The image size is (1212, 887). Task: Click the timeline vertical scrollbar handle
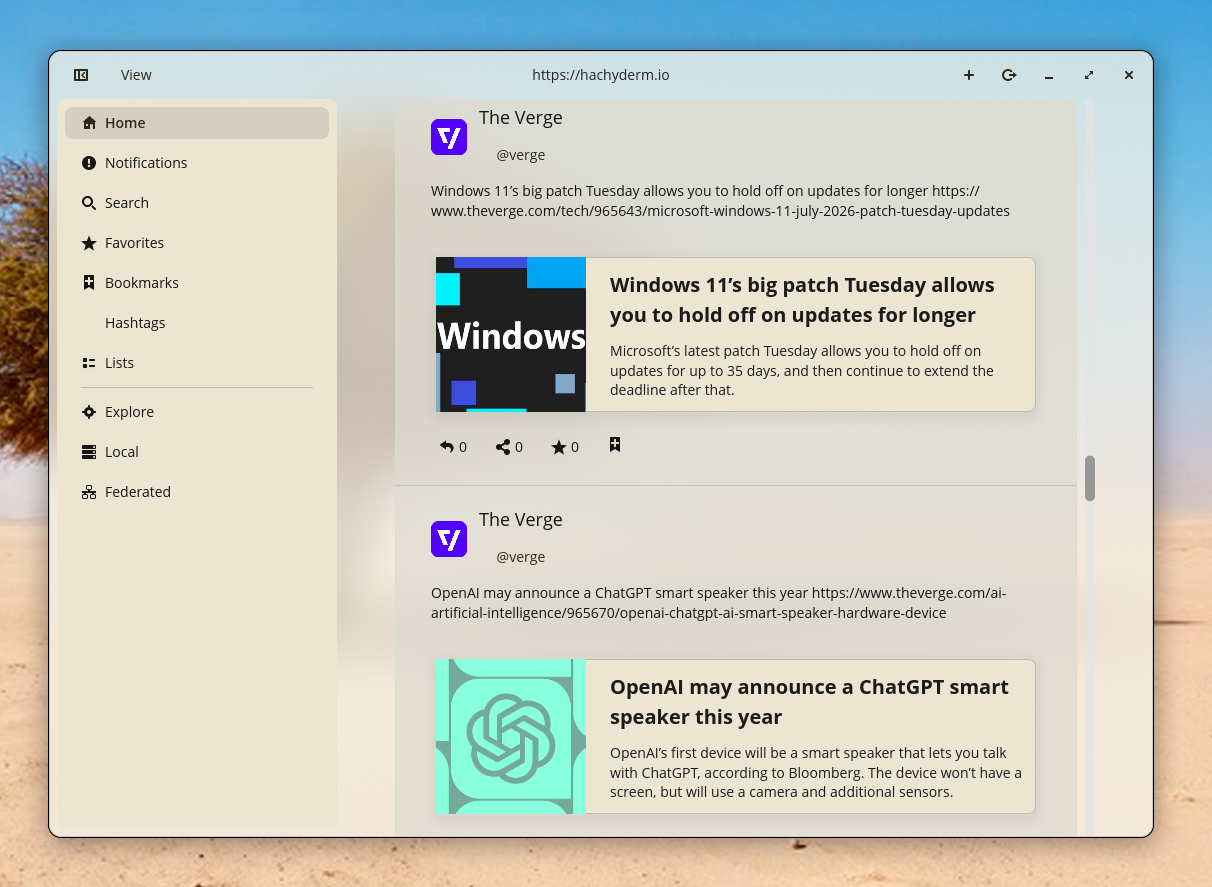tap(1090, 478)
